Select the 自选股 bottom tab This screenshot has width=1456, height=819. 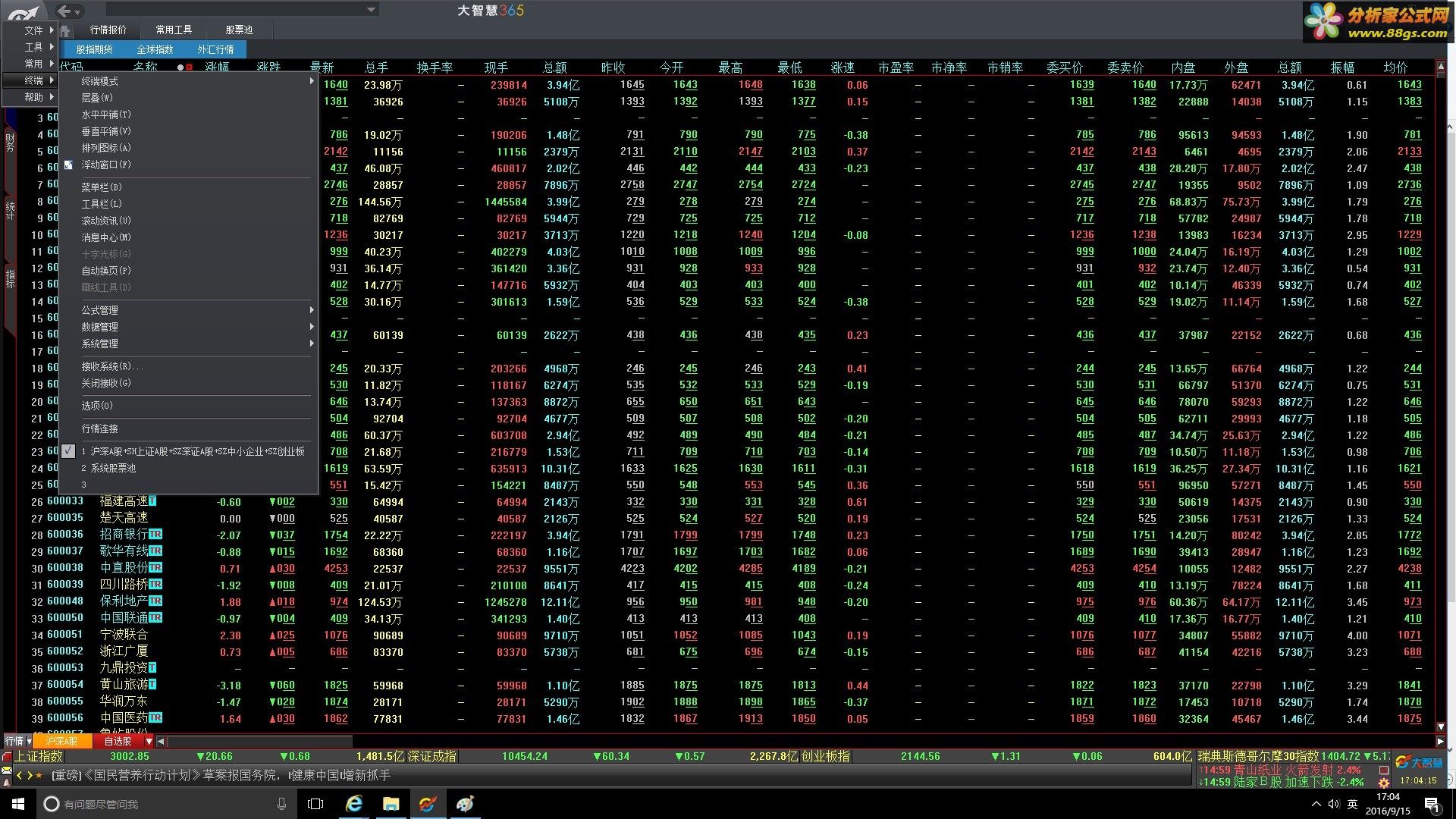118,741
